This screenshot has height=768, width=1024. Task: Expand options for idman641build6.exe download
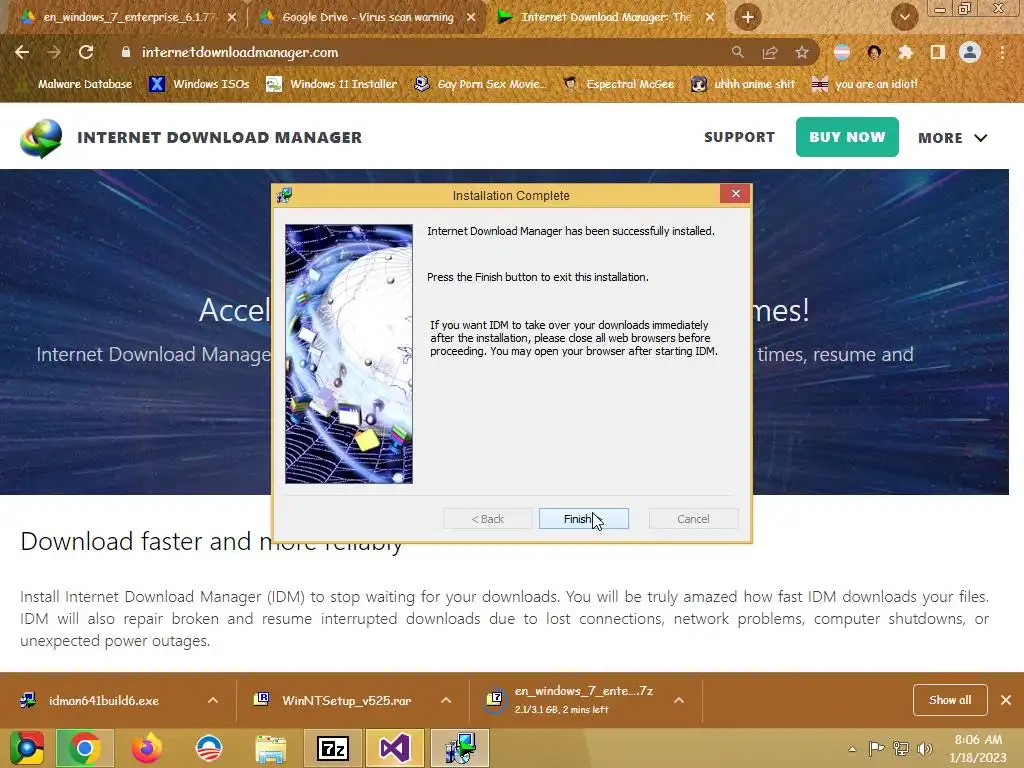coord(213,700)
